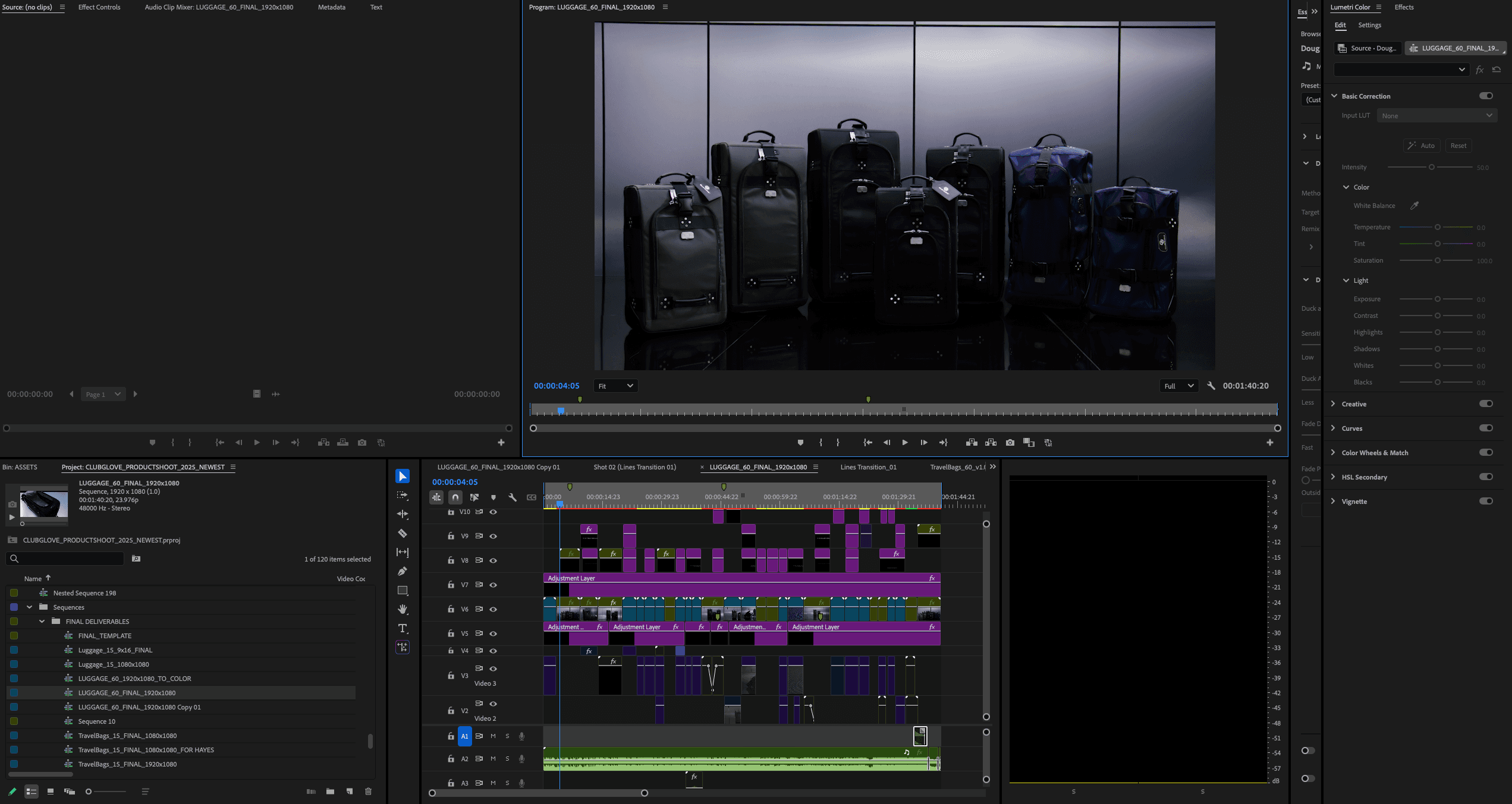The height and width of the screenshot is (804, 1512).
Task: Select the Hand tool
Action: point(403,609)
